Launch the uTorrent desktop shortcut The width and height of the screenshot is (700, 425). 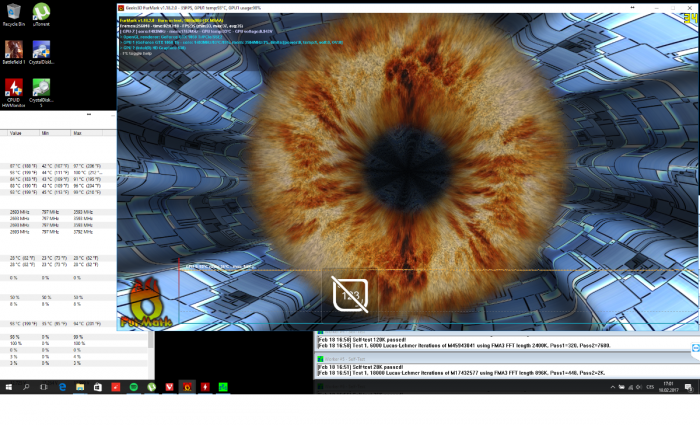coord(41,15)
